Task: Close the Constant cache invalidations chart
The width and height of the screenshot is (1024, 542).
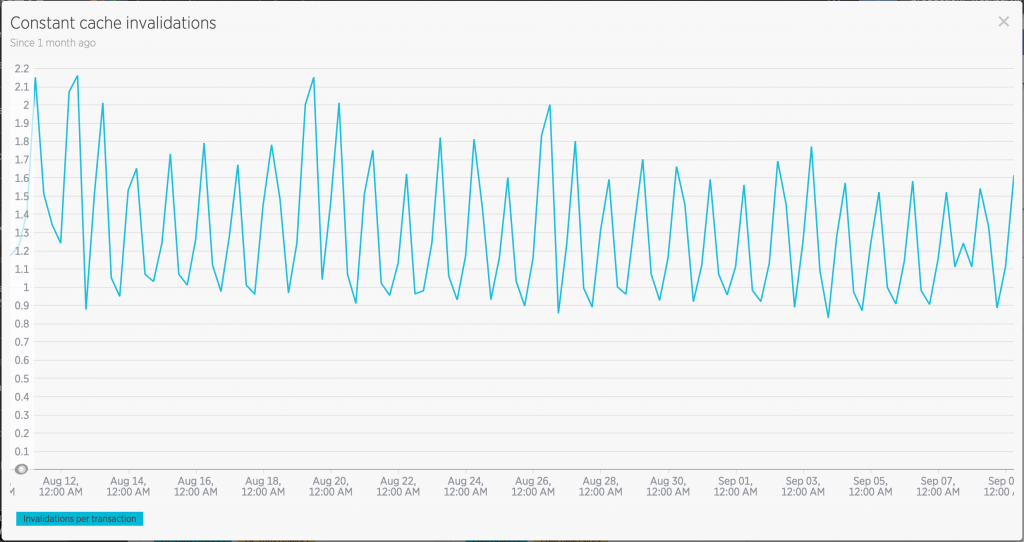Action: pyautogui.click(x=1004, y=22)
